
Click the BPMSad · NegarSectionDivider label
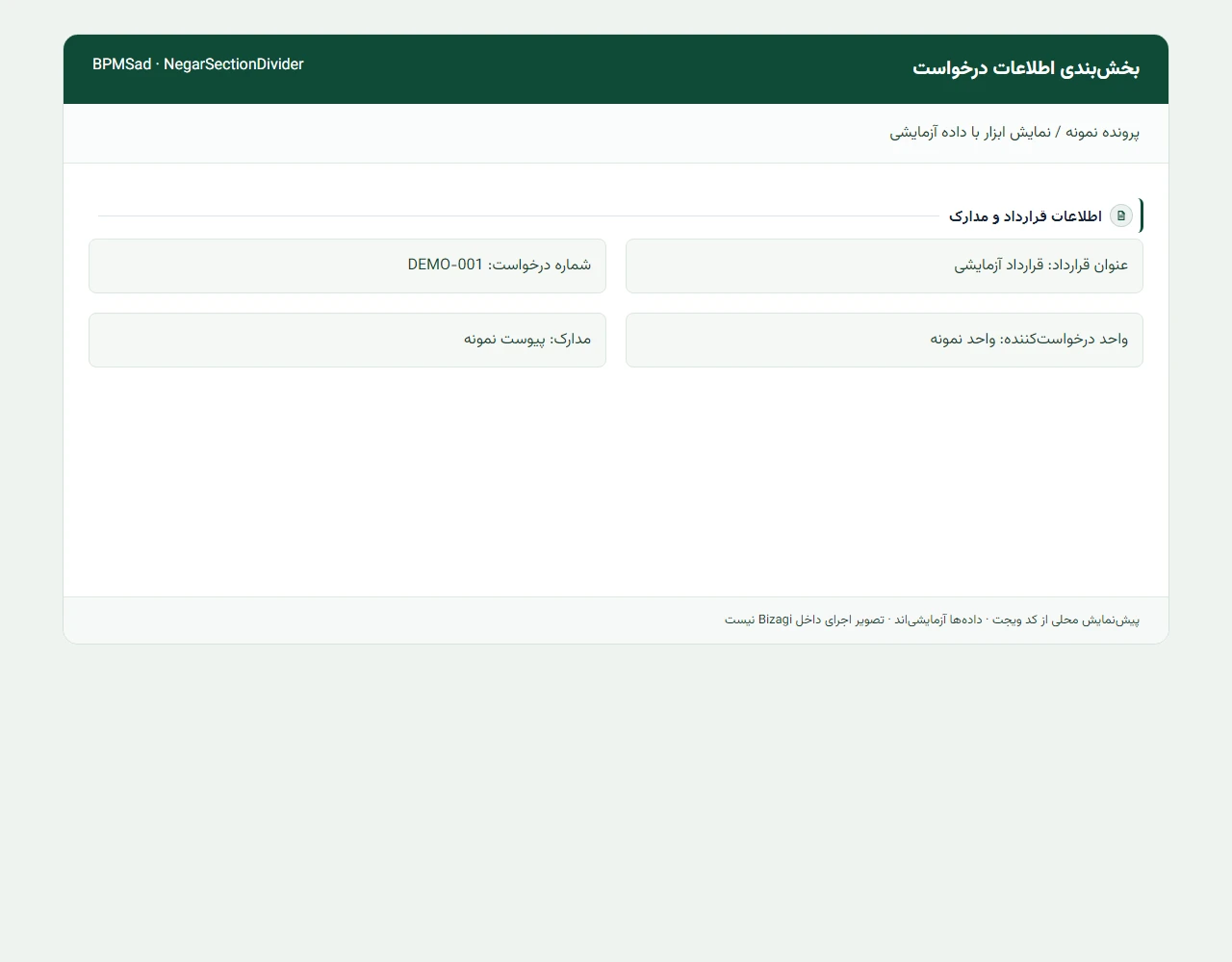coord(198,64)
